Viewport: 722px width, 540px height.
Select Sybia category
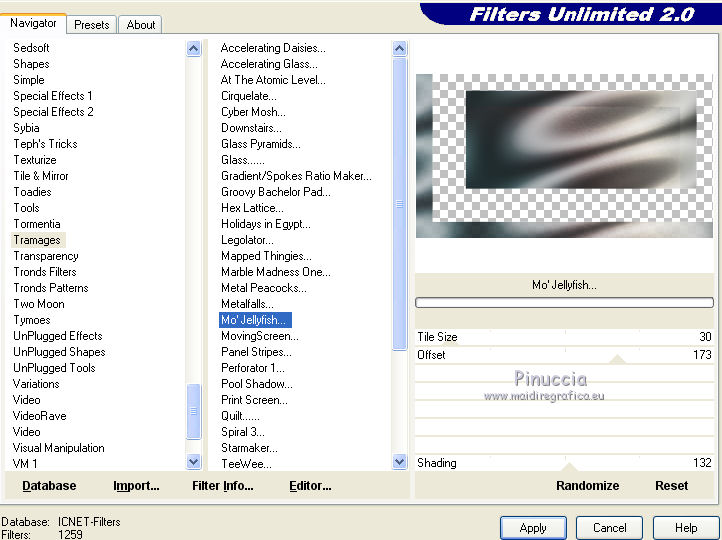pyautogui.click(x=26, y=128)
